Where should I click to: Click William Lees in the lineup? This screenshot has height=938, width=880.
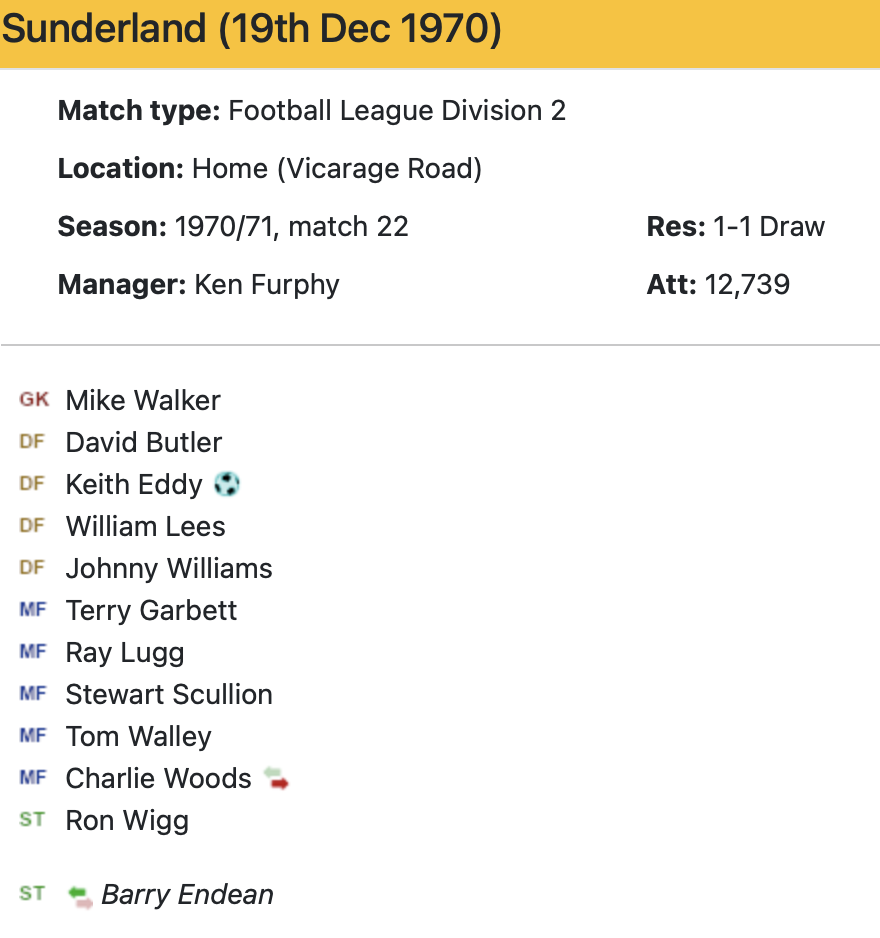[x=145, y=527]
